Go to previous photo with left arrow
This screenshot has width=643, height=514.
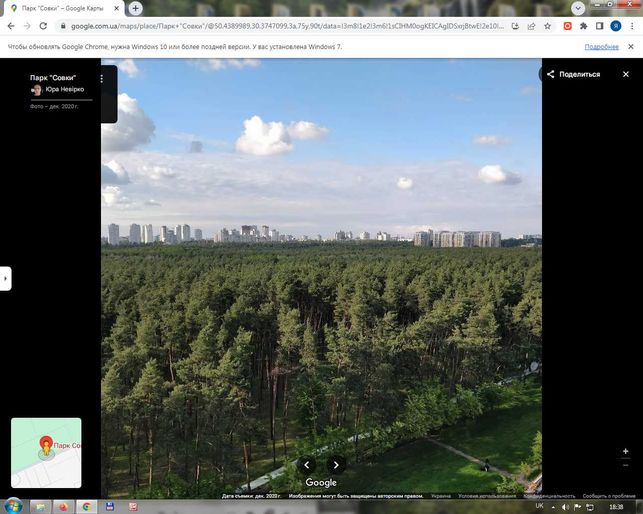307,465
